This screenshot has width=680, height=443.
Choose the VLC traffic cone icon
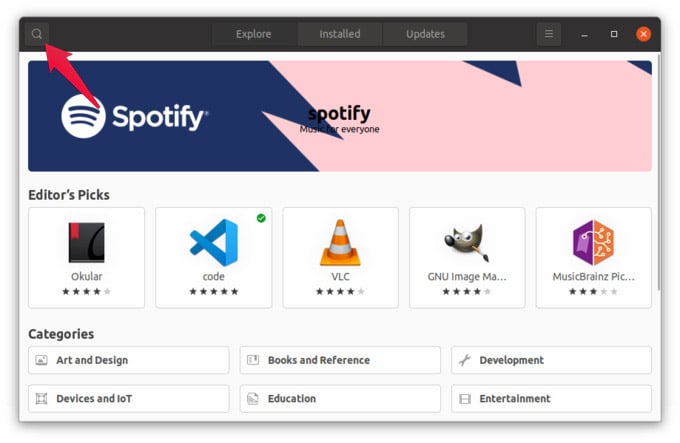[340, 242]
